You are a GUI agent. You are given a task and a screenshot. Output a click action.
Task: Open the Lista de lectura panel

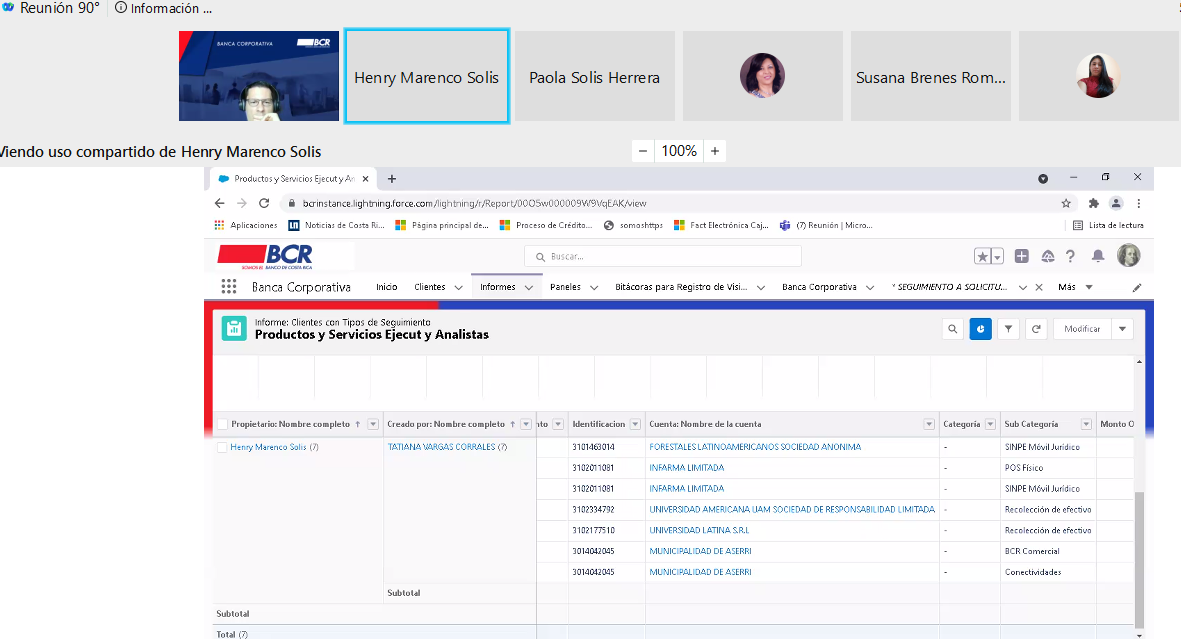[1108, 225]
